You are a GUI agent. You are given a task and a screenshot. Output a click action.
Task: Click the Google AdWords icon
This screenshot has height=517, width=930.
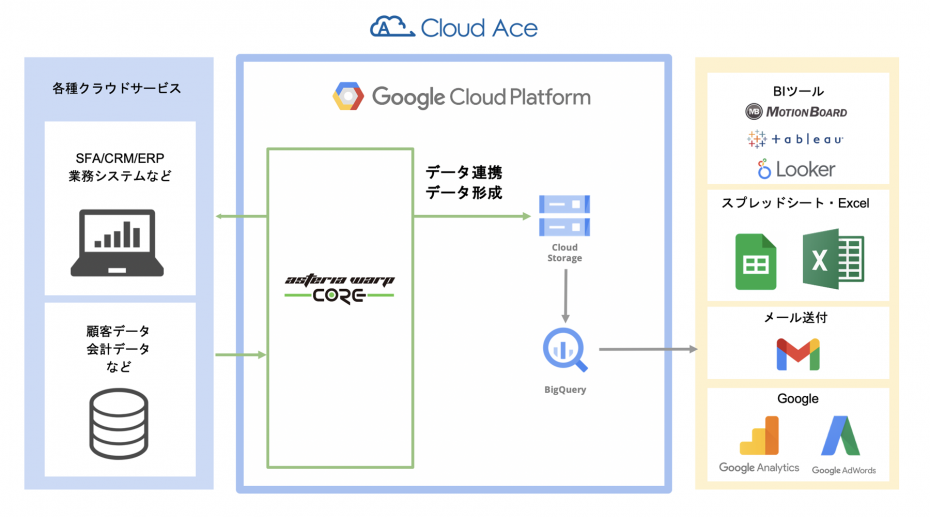coord(841,436)
